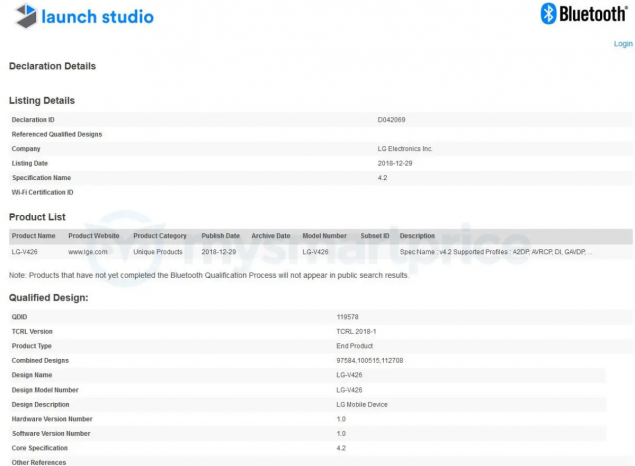Open the www.lge.com product website
Image resolution: width=635 pixels, height=466 pixels.
[87, 252]
